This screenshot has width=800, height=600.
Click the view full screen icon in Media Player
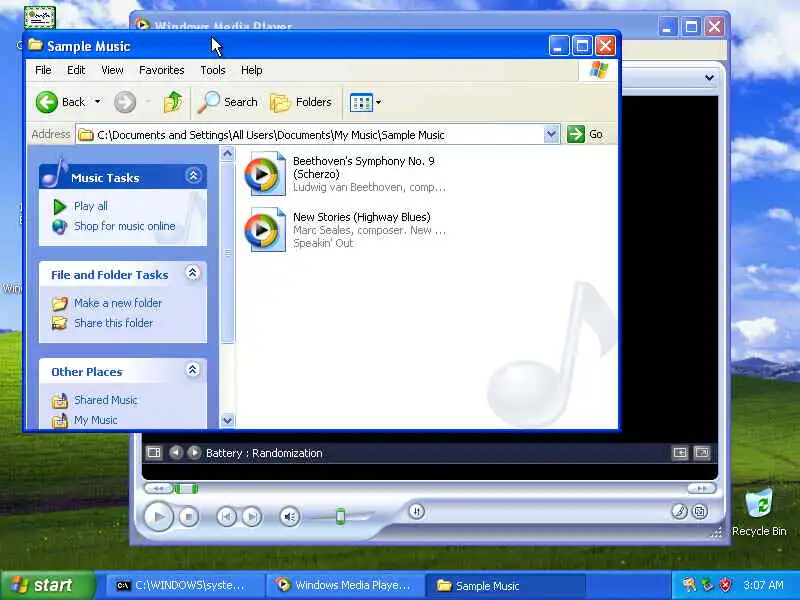coord(702,453)
